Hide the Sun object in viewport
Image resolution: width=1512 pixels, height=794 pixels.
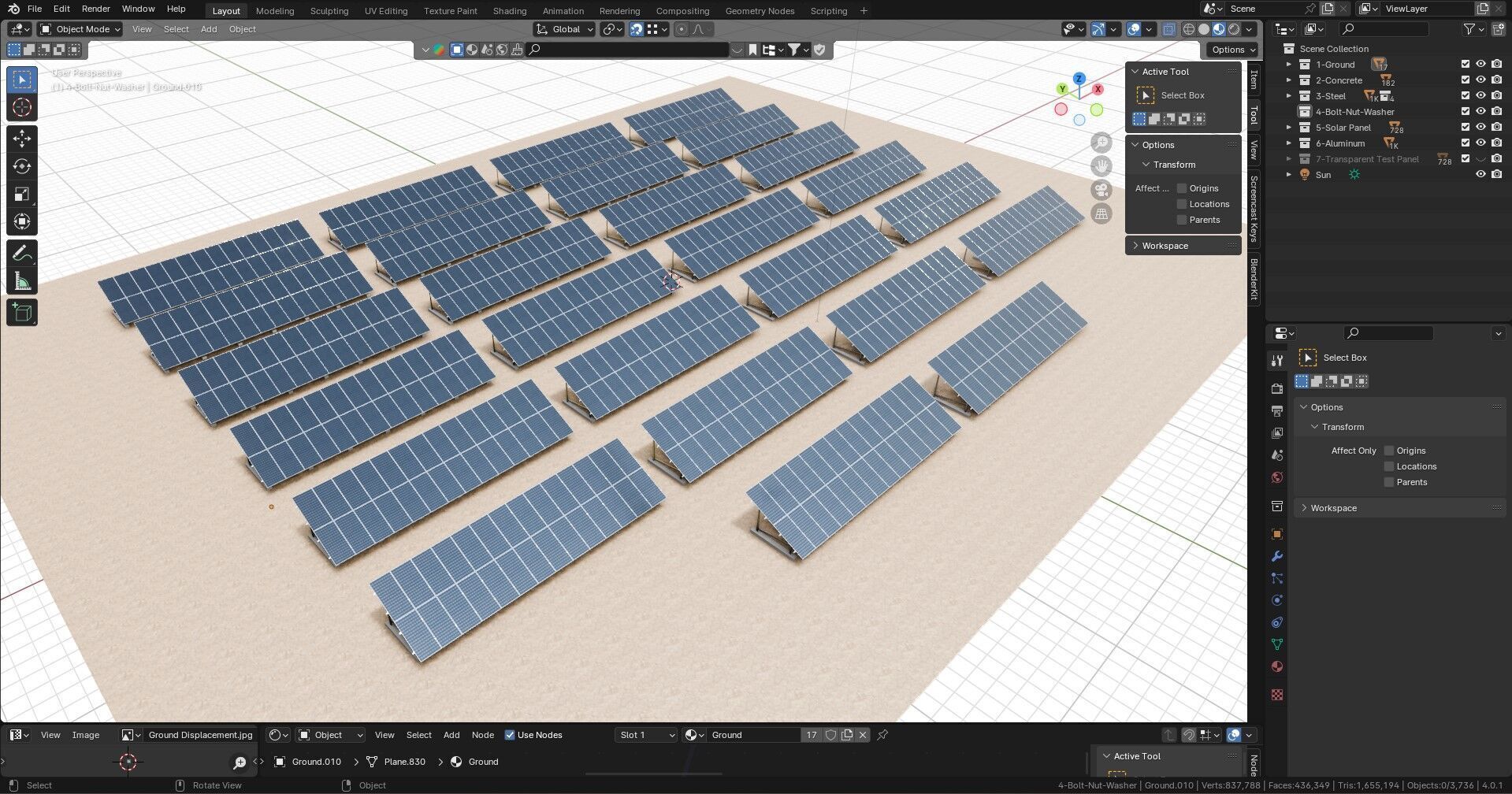[x=1480, y=175]
